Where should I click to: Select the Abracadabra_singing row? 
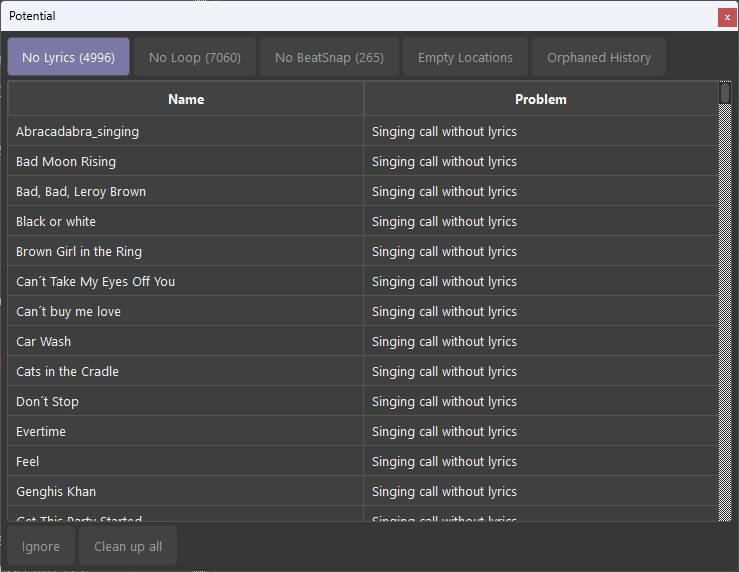point(77,131)
